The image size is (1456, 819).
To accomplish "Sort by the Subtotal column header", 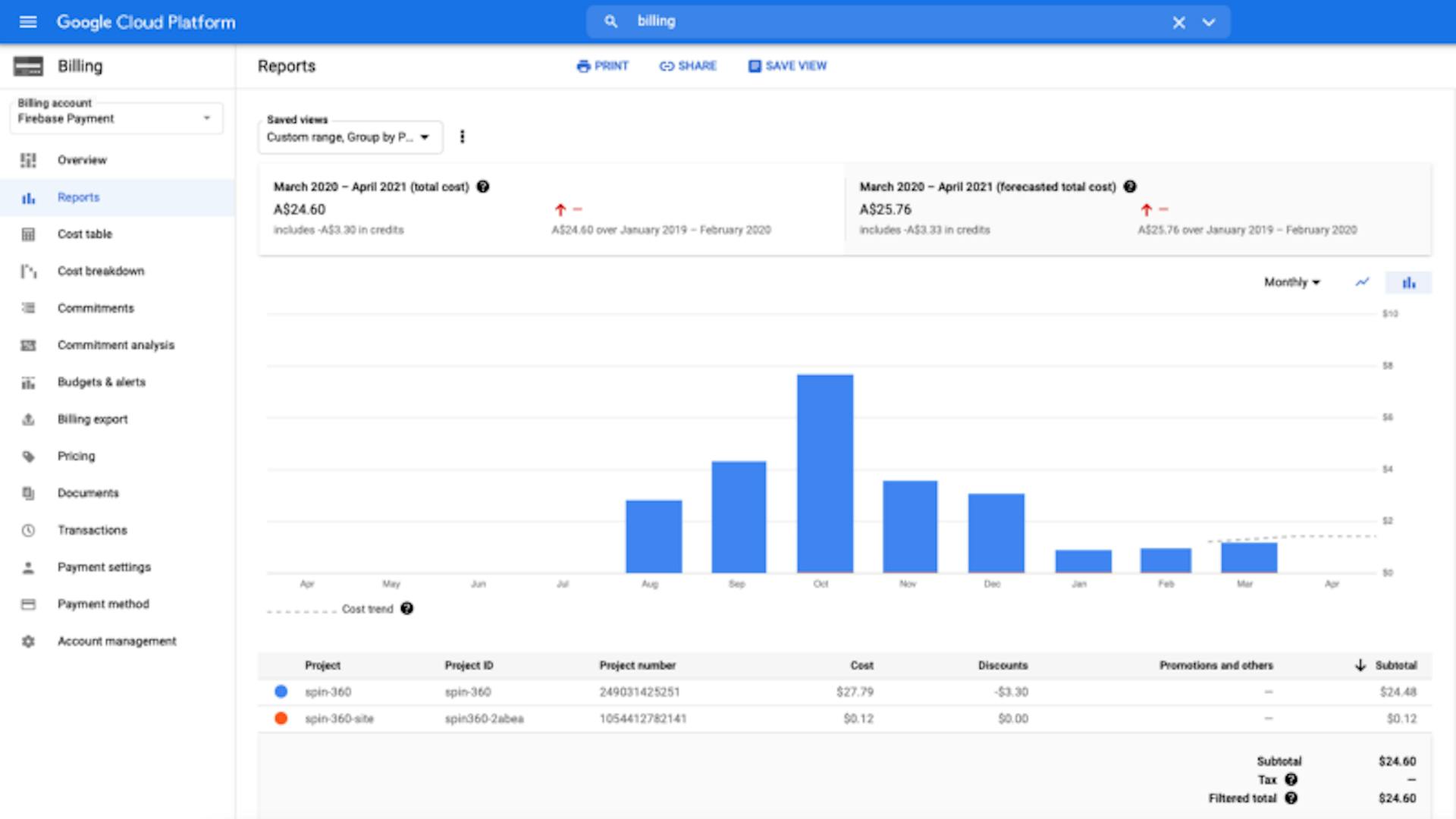I will [x=1386, y=665].
